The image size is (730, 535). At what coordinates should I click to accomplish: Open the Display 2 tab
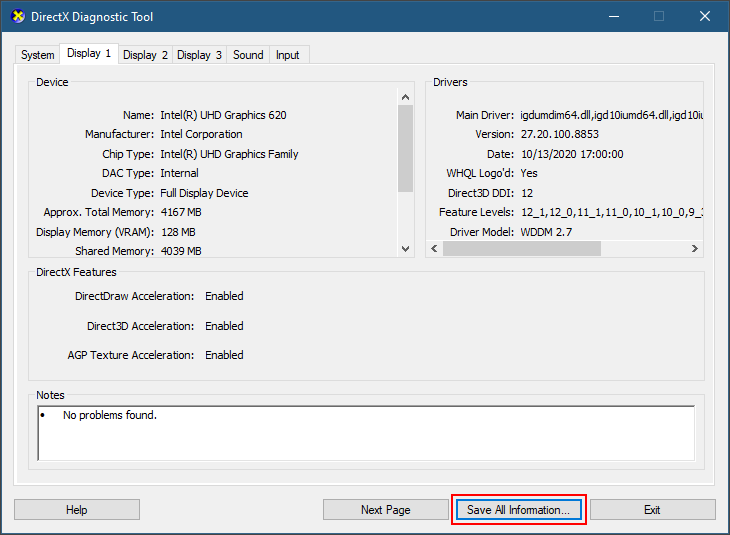145,55
